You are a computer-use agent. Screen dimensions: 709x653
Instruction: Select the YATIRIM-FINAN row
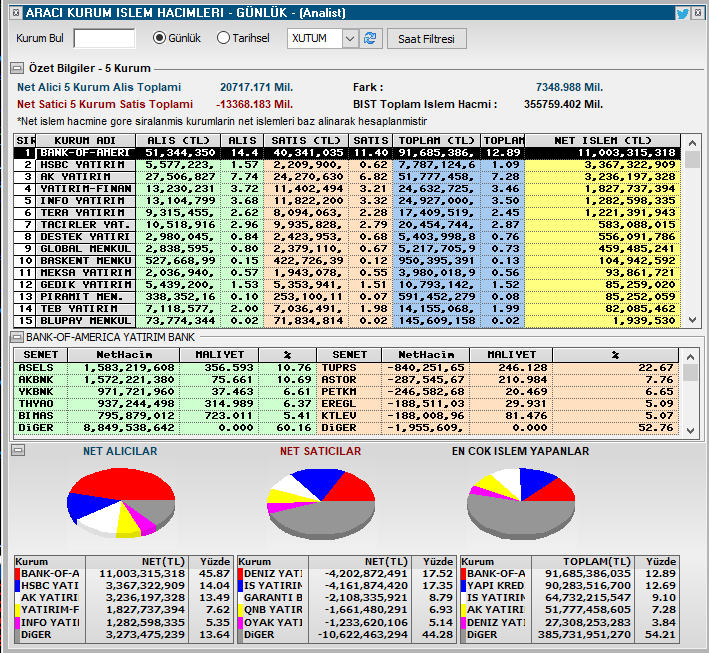pyautogui.click(x=347, y=189)
